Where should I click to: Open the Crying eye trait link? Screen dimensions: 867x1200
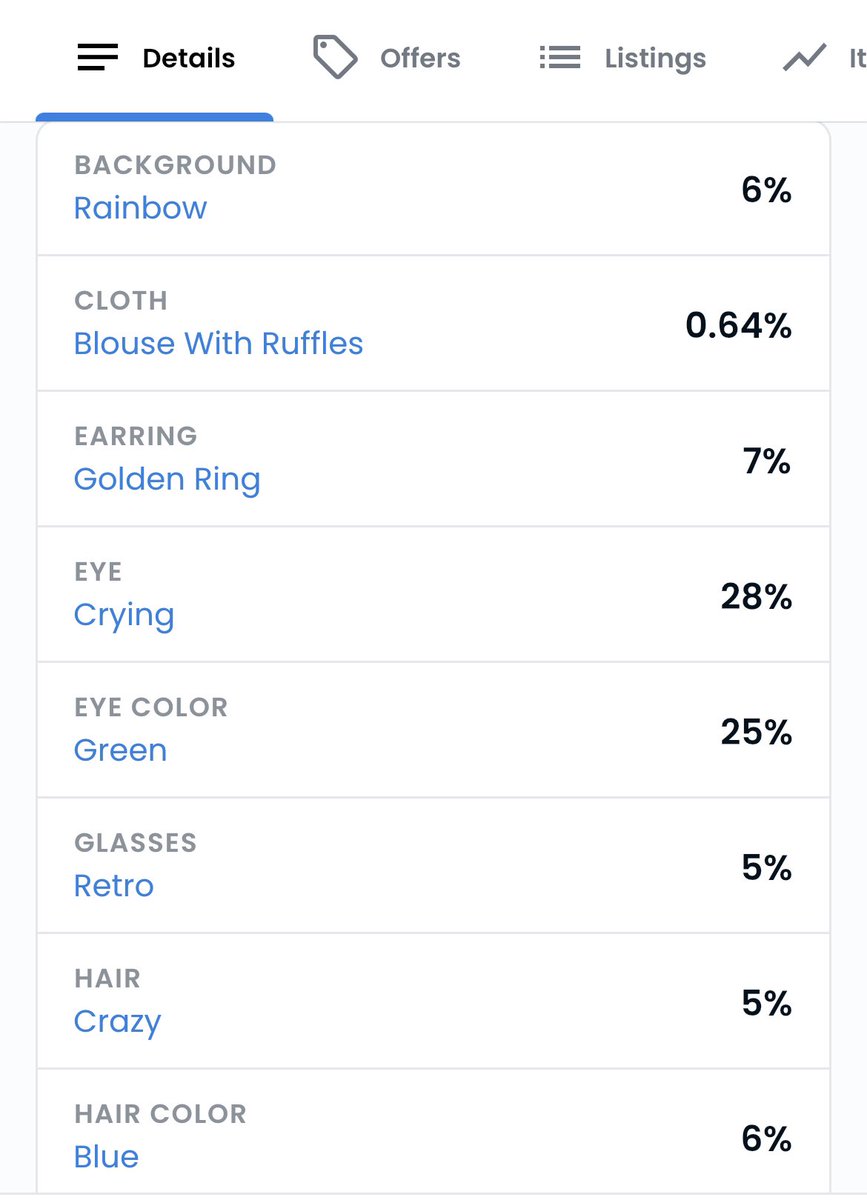coord(124,615)
